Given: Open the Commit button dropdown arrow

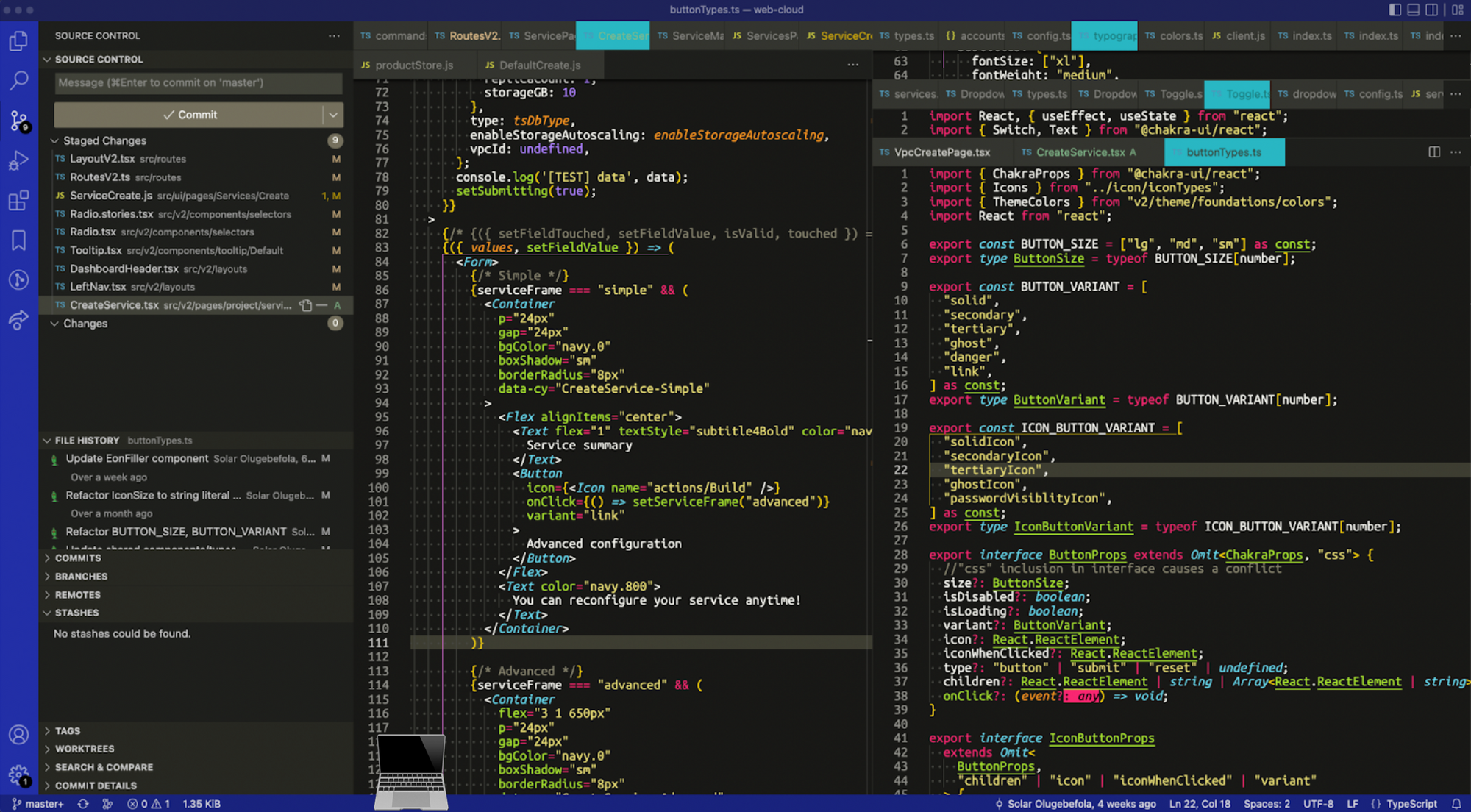Looking at the screenshot, I should click(333, 115).
